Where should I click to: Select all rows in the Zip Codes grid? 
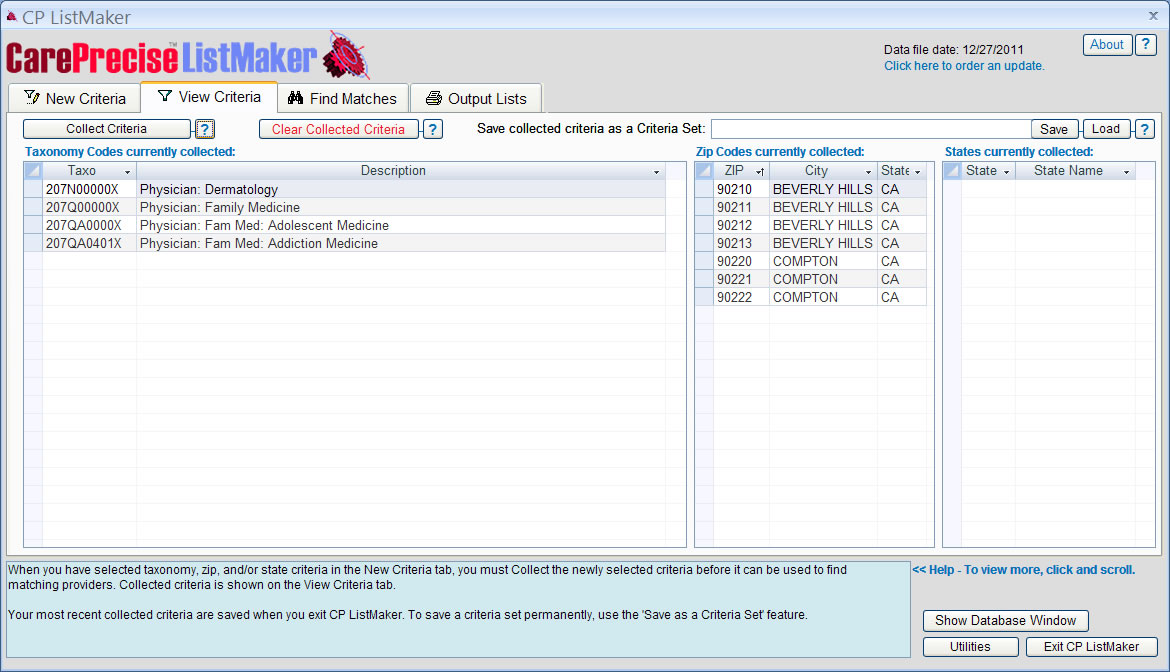click(x=704, y=171)
